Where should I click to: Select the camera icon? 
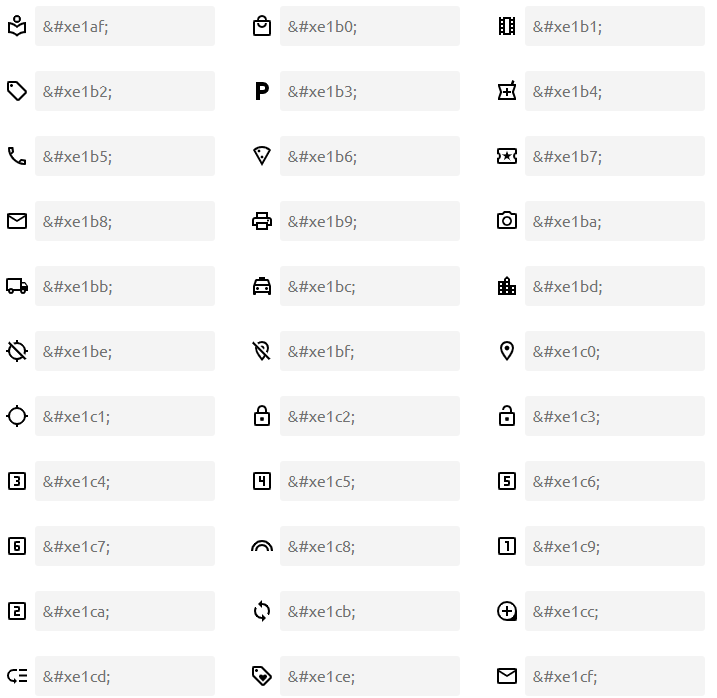click(507, 221)
